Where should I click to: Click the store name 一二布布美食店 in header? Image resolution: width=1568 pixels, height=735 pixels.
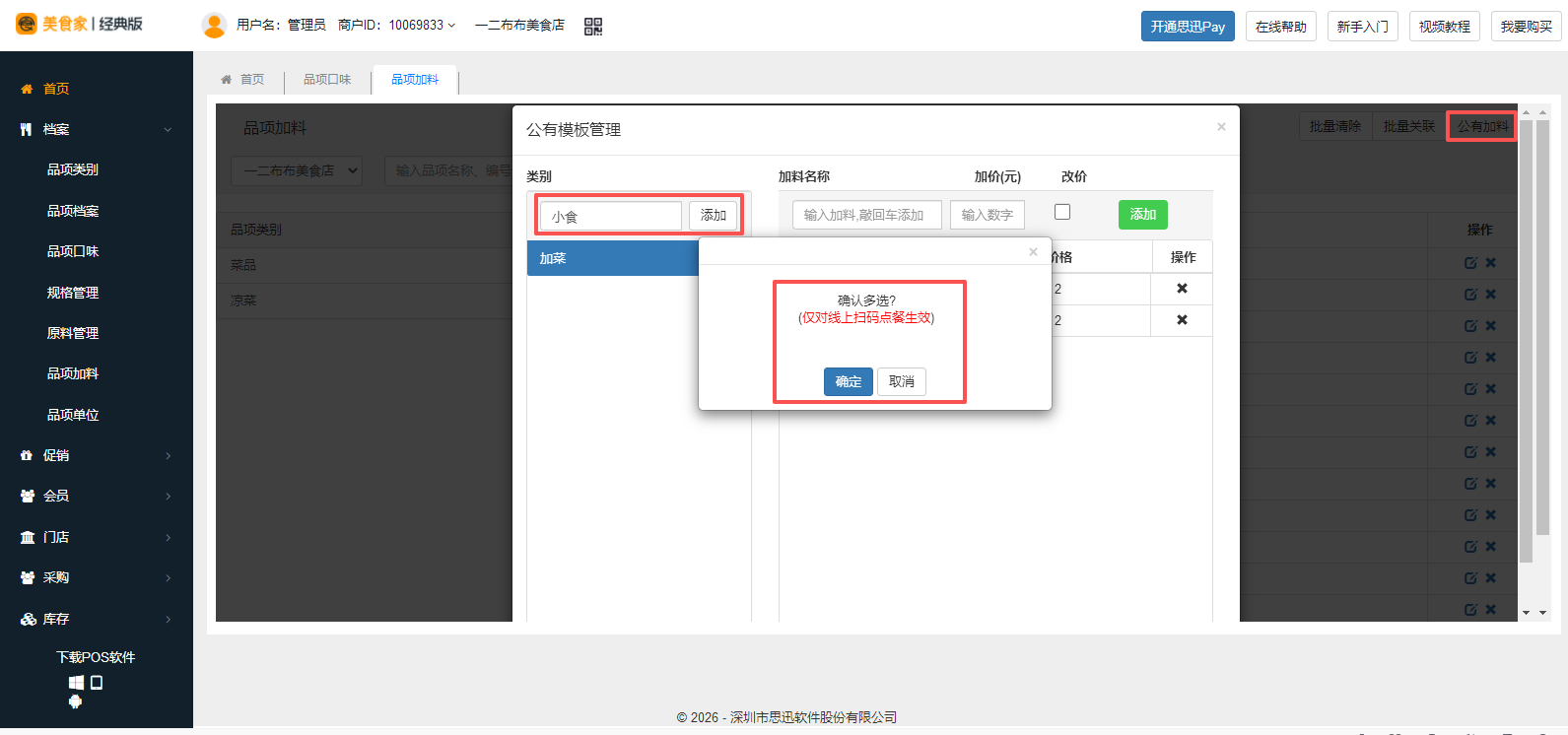519,26
